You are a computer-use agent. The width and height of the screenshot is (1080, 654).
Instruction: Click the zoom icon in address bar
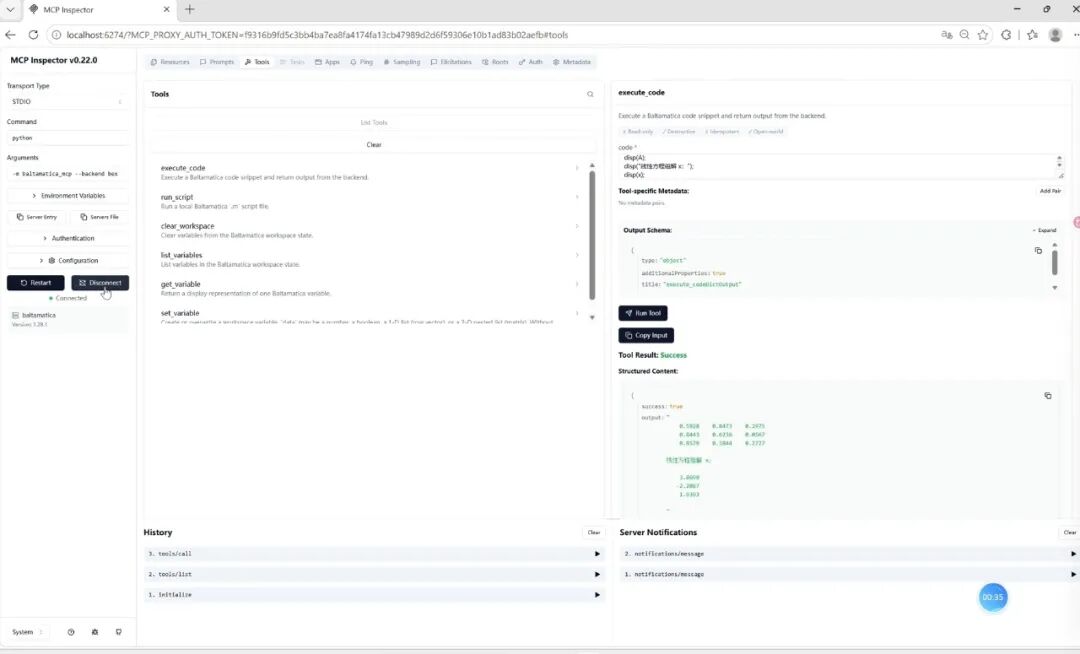click(965, 35)
